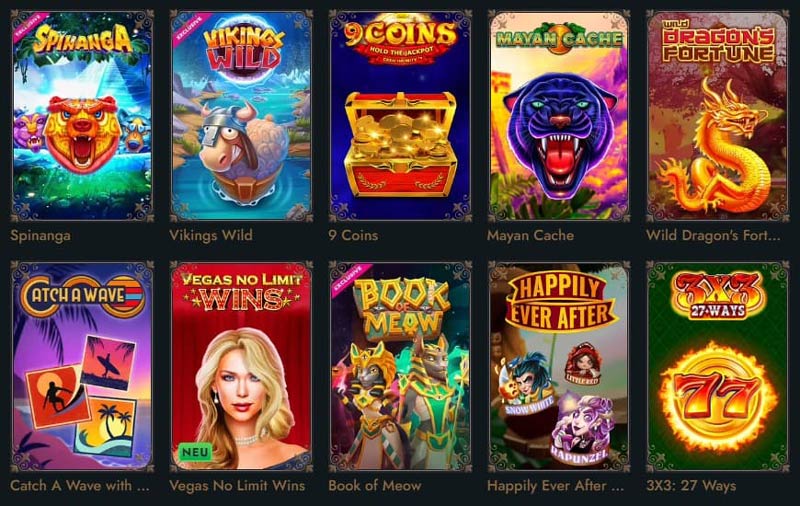Select the Book of Meow game image
The height and width of the screenshot is (506, 800).
401,366
